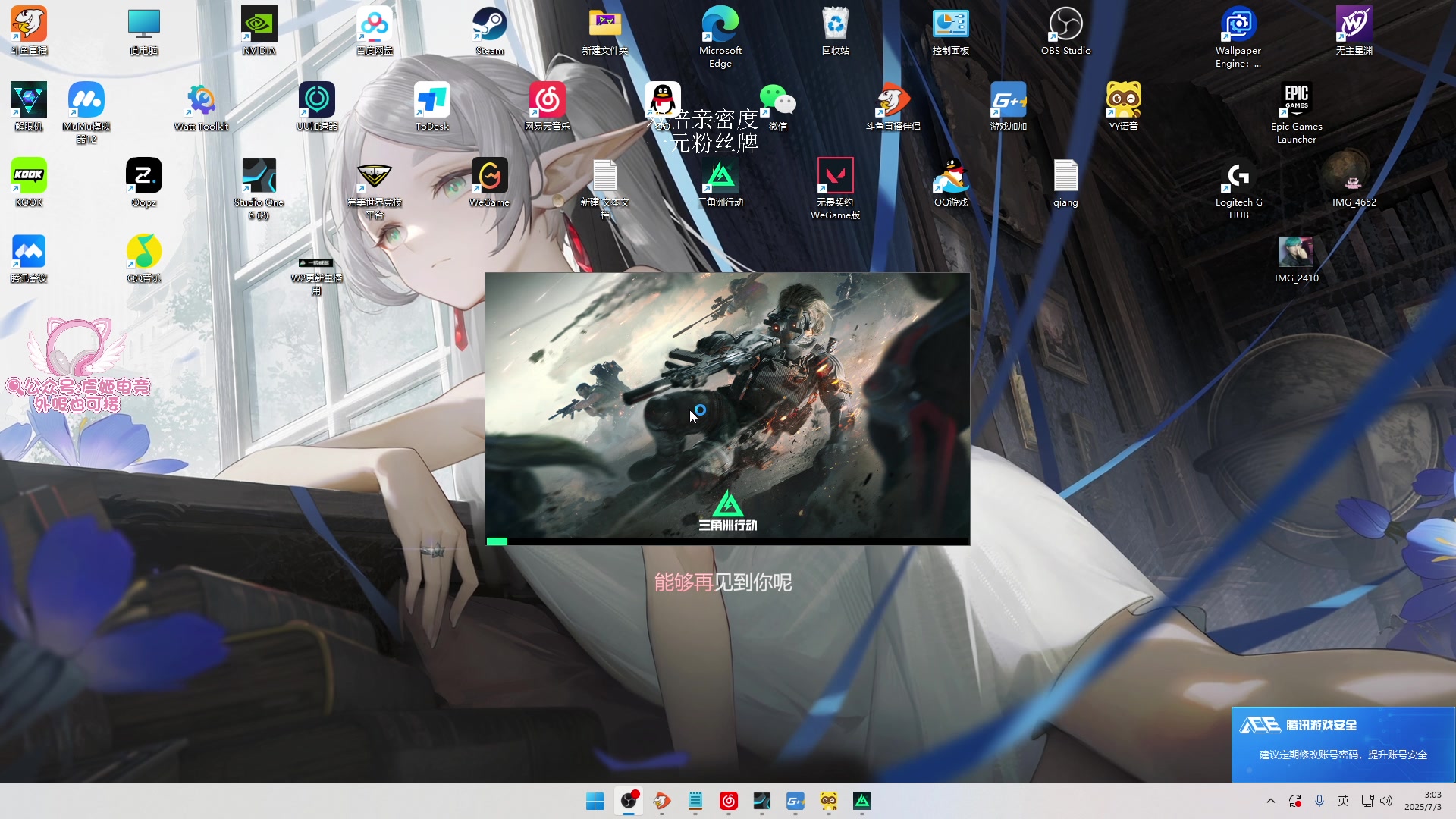Launch the KOOK desktop shortcut

[x=29, y=182]
